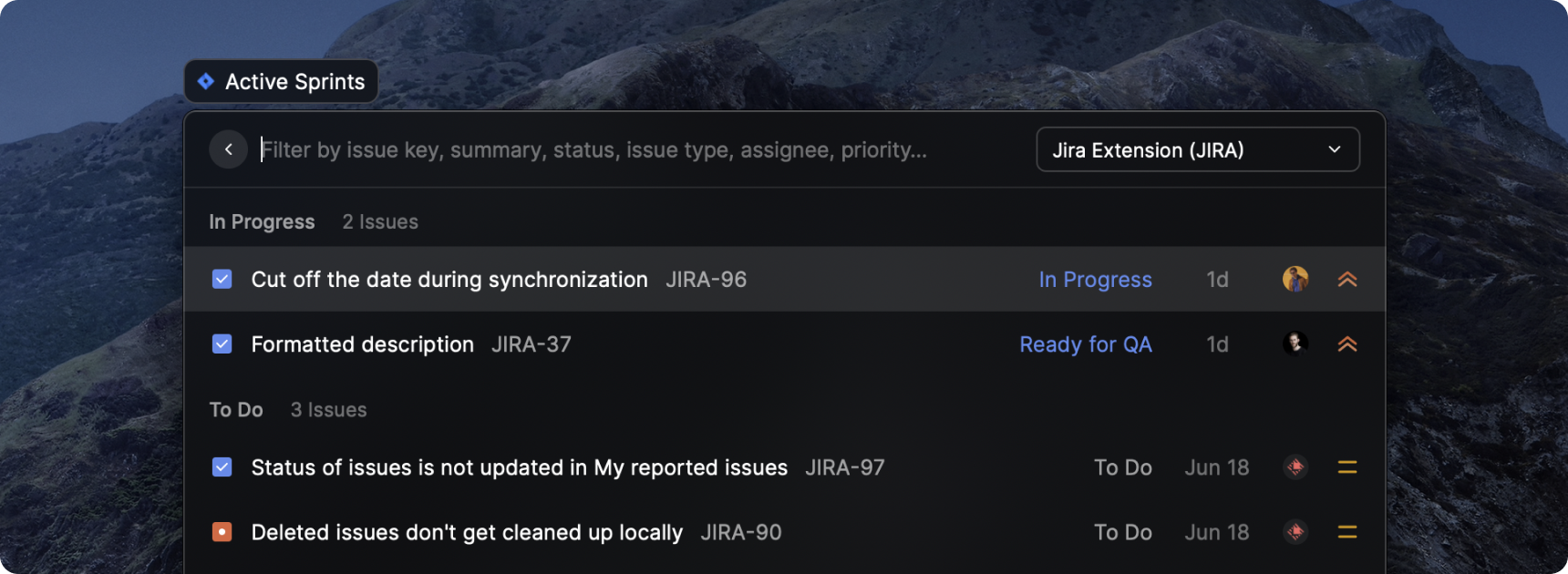Click the 'To Do' section header
Image resolution: width=1568 pixels, height=574 pixels.
(x=236, y=409)
